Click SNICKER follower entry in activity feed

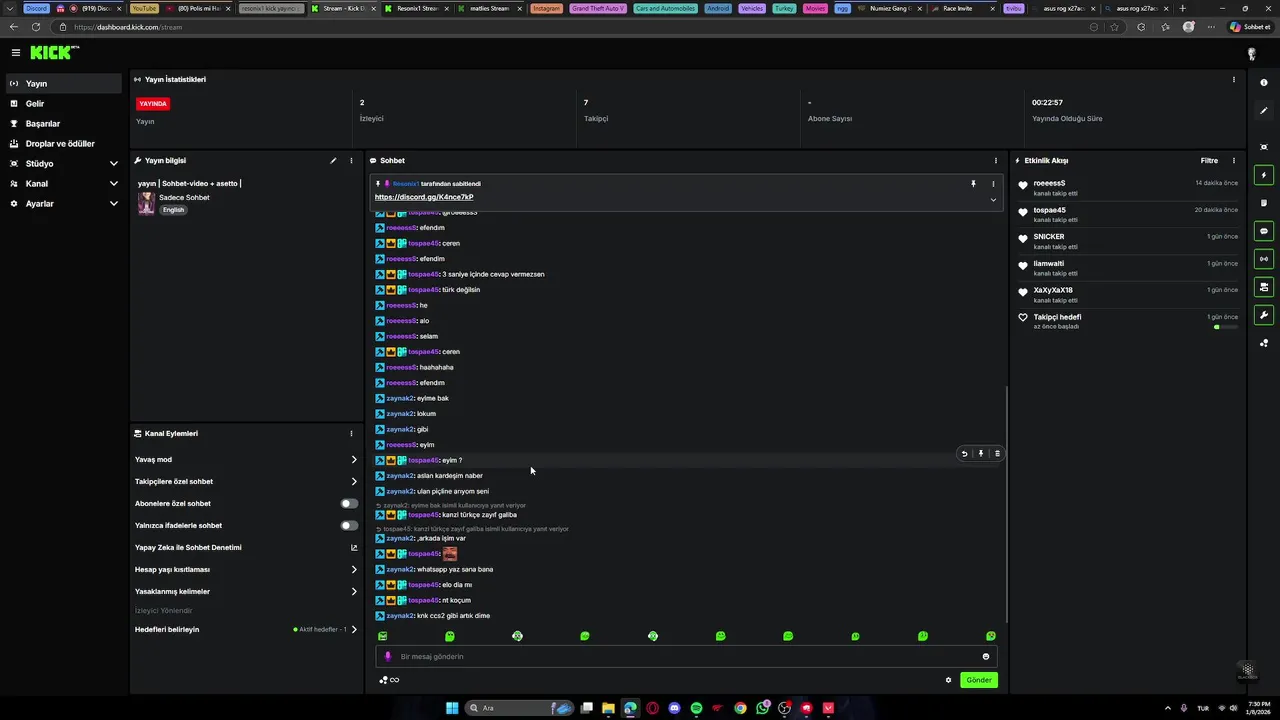tap(1127, 241)
